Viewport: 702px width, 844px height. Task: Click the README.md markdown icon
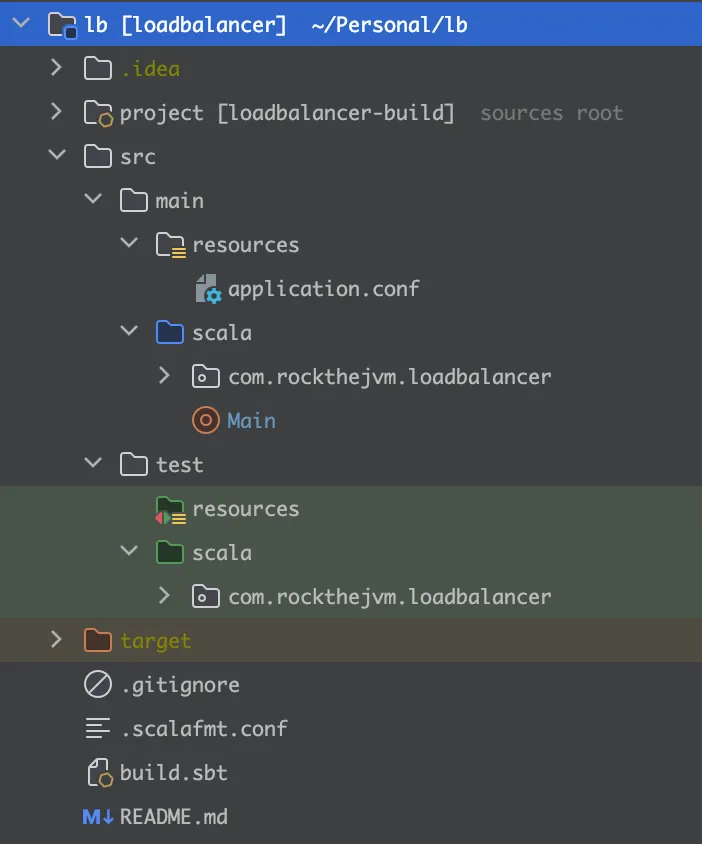click(97, 816)
